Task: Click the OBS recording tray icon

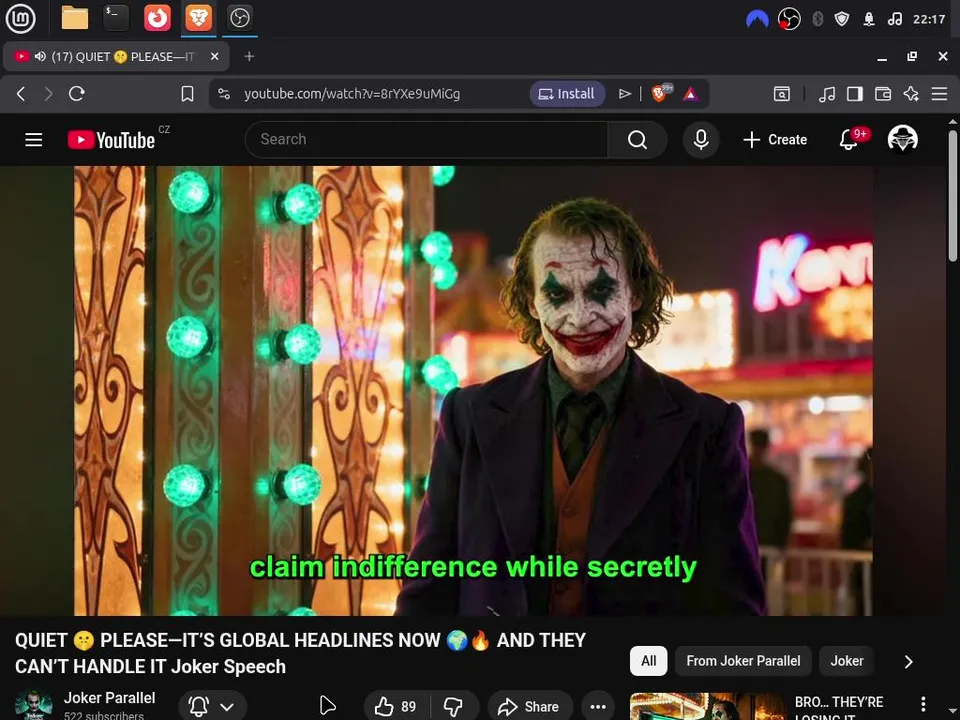Action: tap(789, 20)
